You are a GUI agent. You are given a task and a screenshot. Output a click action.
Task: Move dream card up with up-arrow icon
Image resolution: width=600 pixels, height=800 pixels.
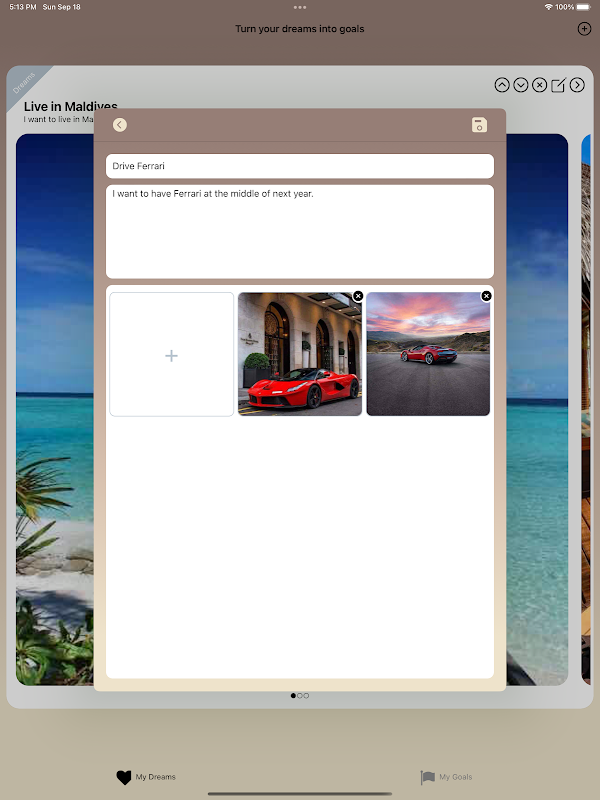point(502,85)
